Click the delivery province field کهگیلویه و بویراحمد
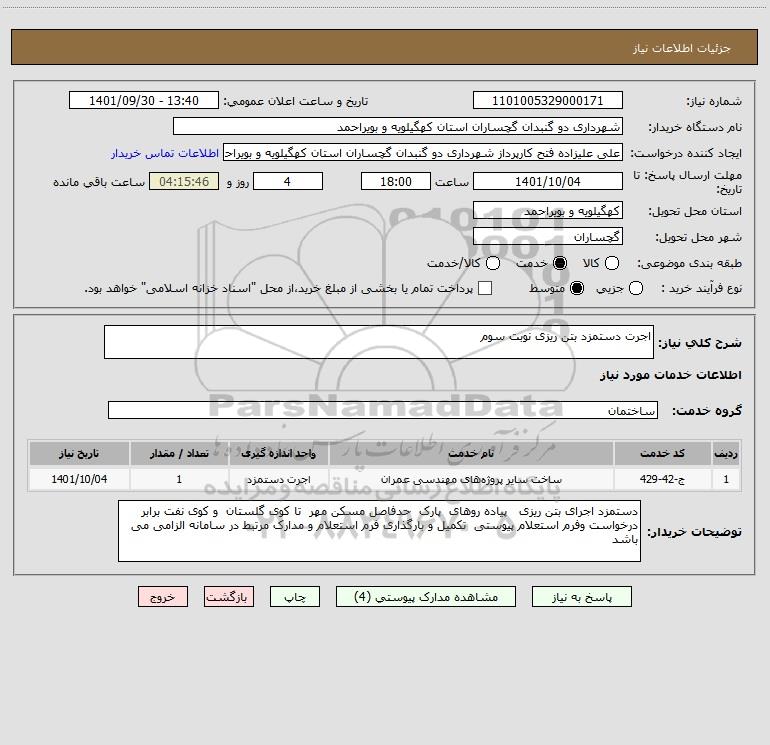 [x=548, y=211]
